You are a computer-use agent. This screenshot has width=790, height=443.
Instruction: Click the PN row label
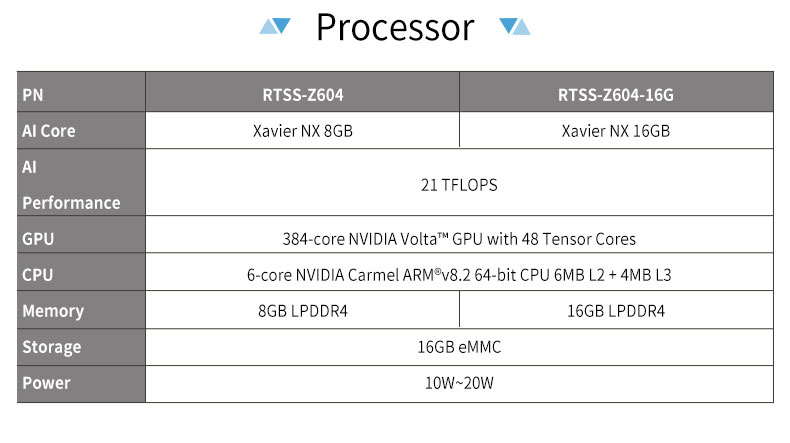tap(33, 96)
